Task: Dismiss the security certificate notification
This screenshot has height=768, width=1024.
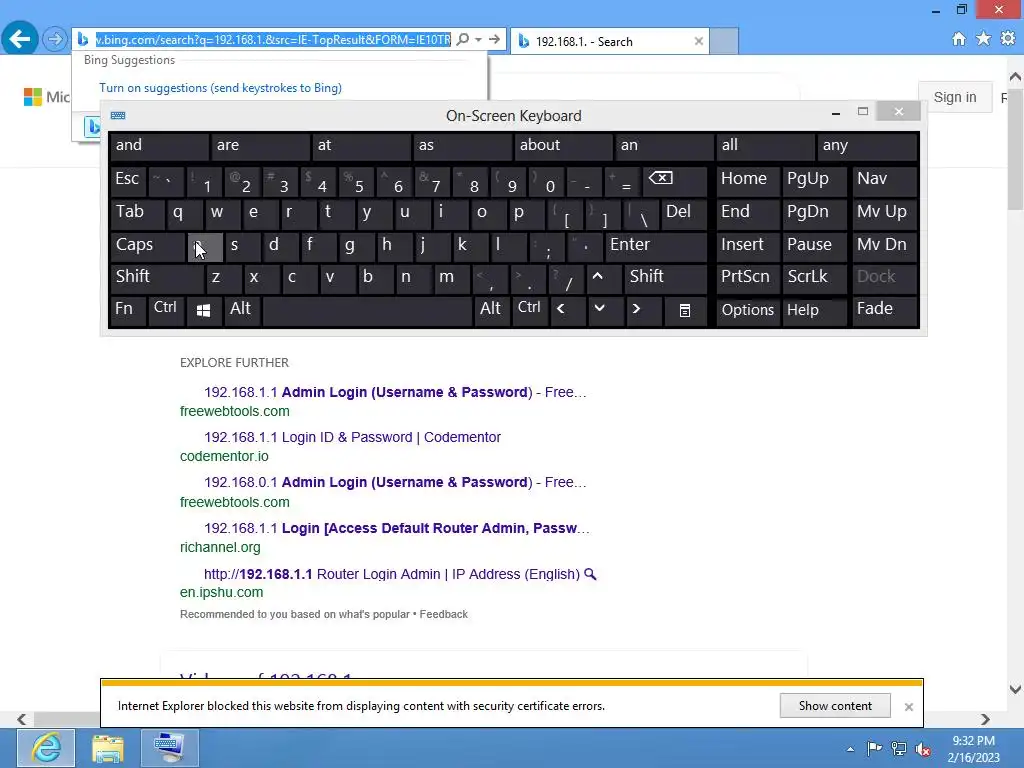Action: click(908, 707)
